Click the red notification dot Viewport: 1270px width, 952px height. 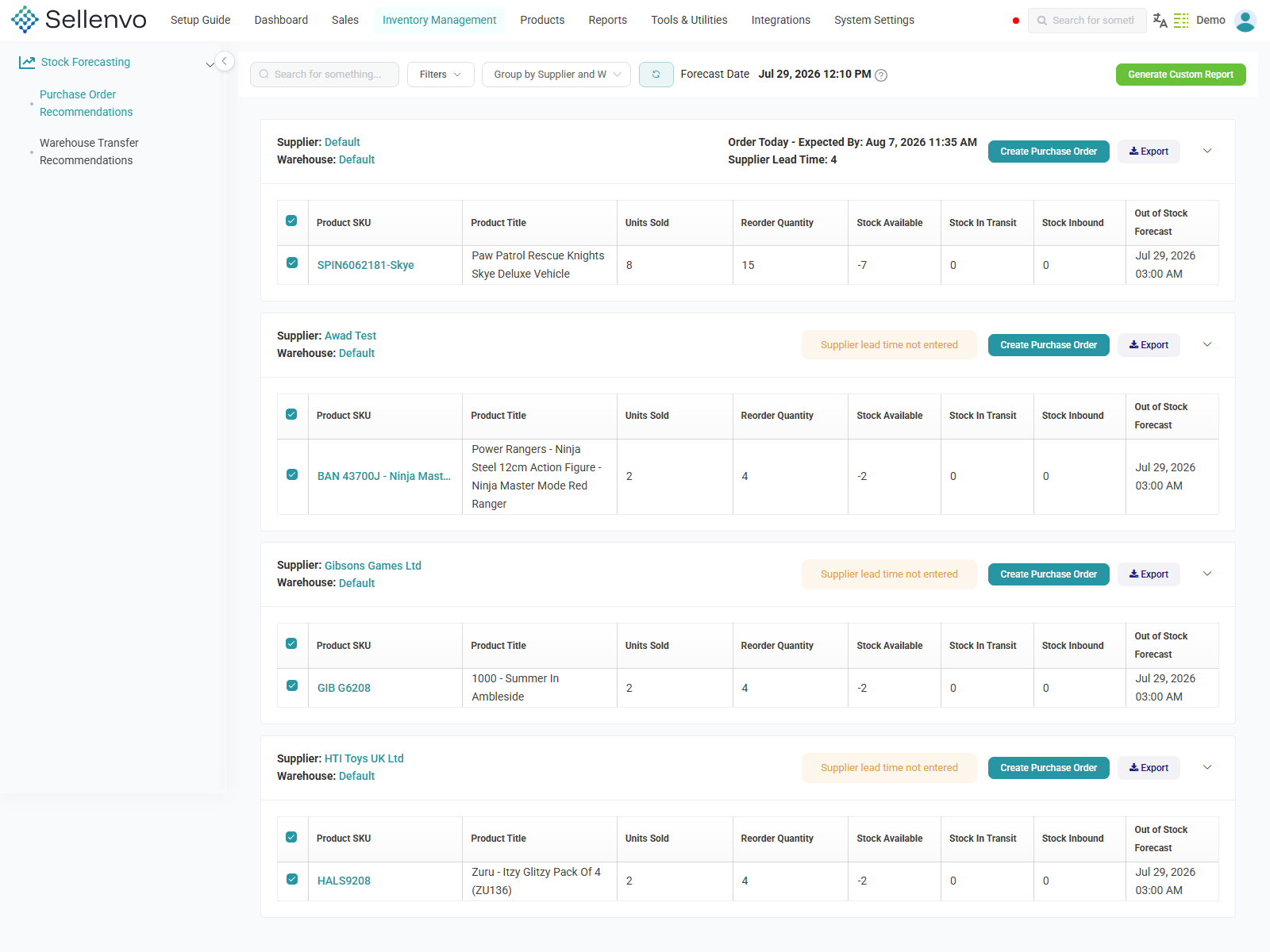(x=1016, y=21)
